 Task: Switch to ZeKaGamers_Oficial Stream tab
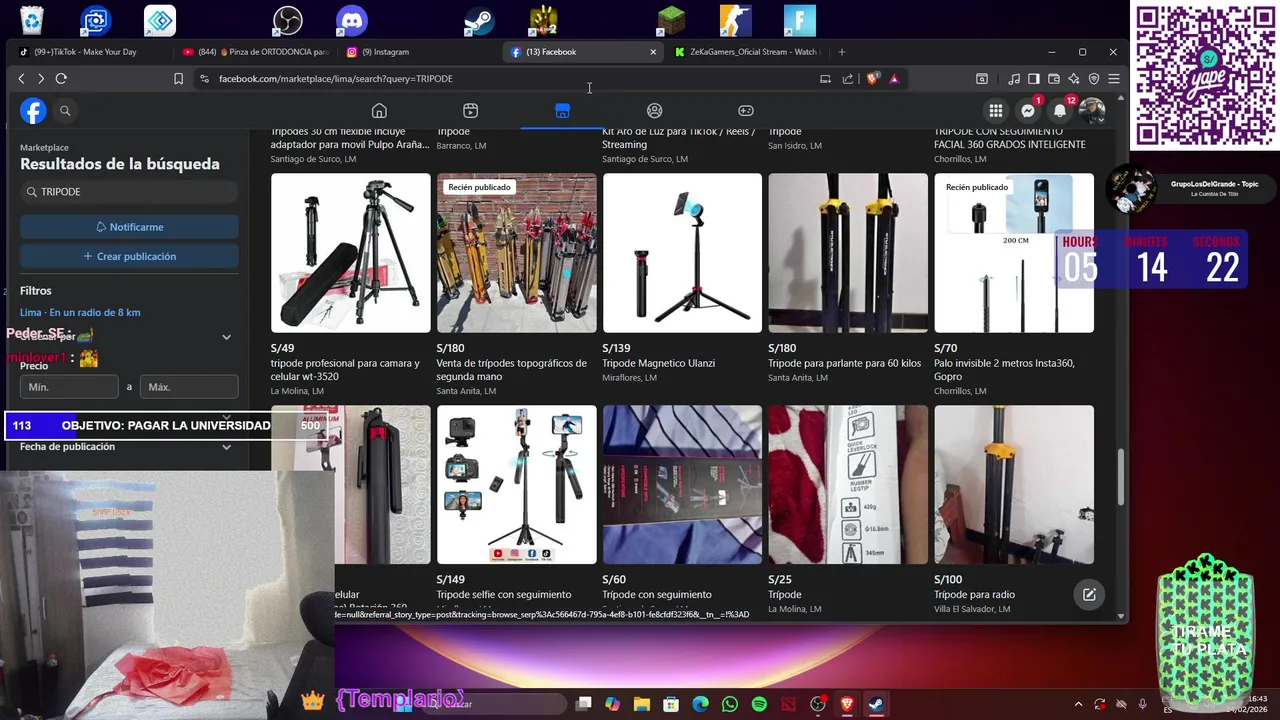[746, 52]
